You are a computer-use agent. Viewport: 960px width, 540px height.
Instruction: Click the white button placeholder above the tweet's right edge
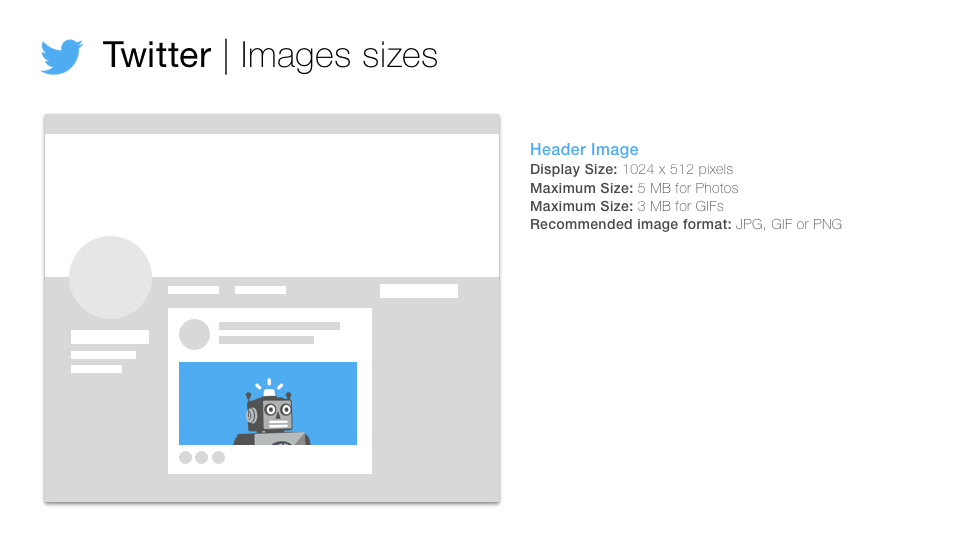pyautogui.click(x=419, y=291)
